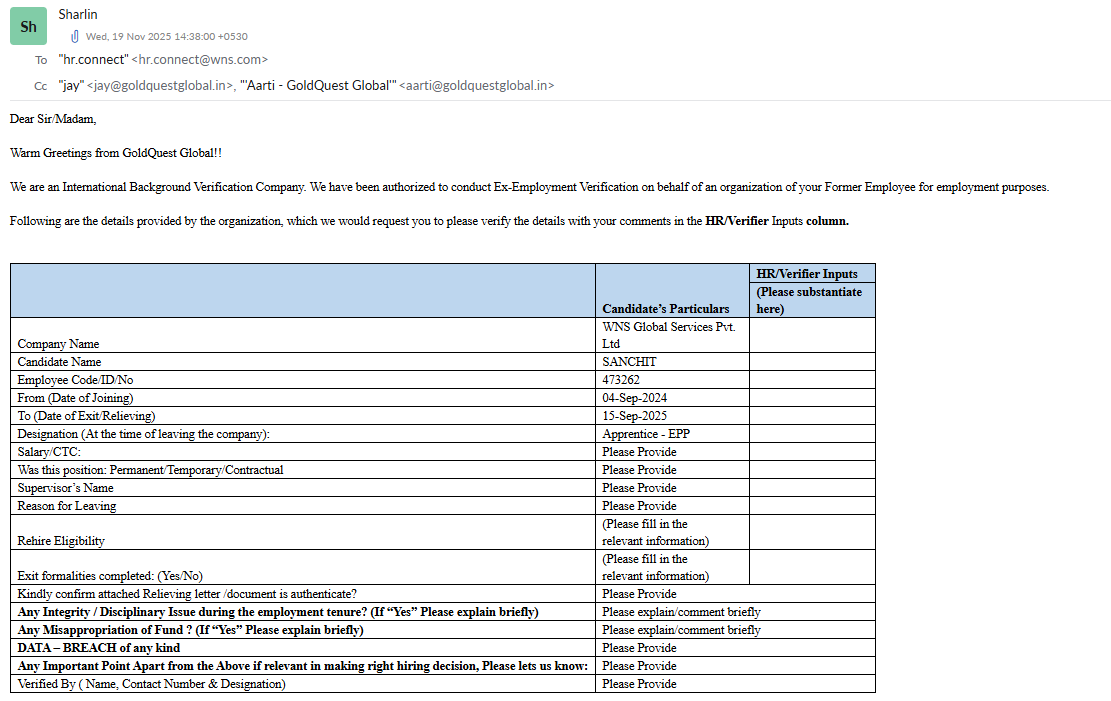Viewport: 1111px width, 701px height.
Task: Click the 'Candidate Name' row label
Action: tap(60, 361)
